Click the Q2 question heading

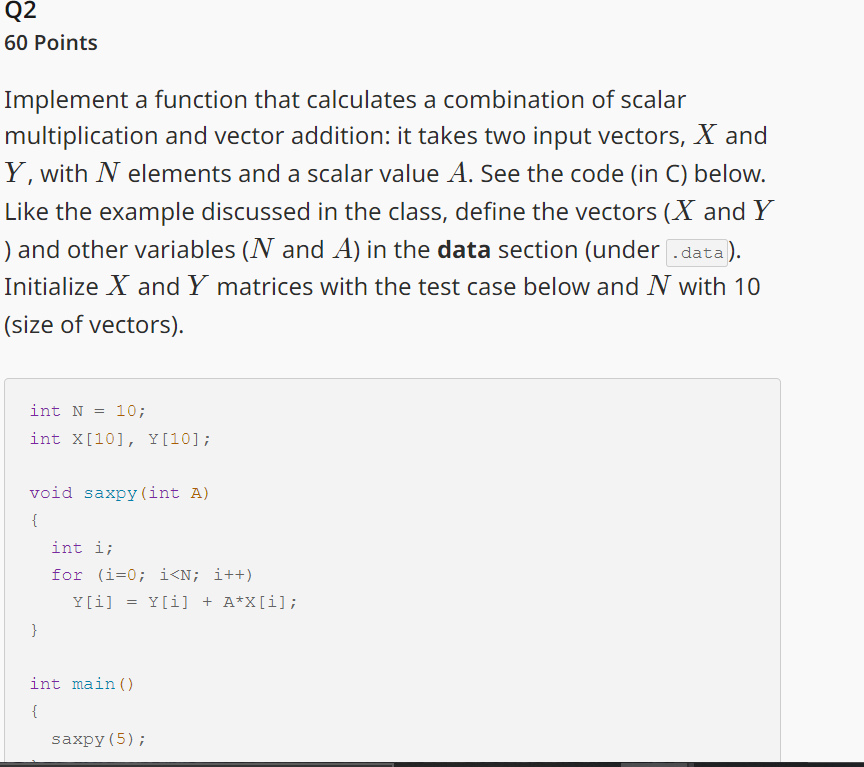pos(20,10)
